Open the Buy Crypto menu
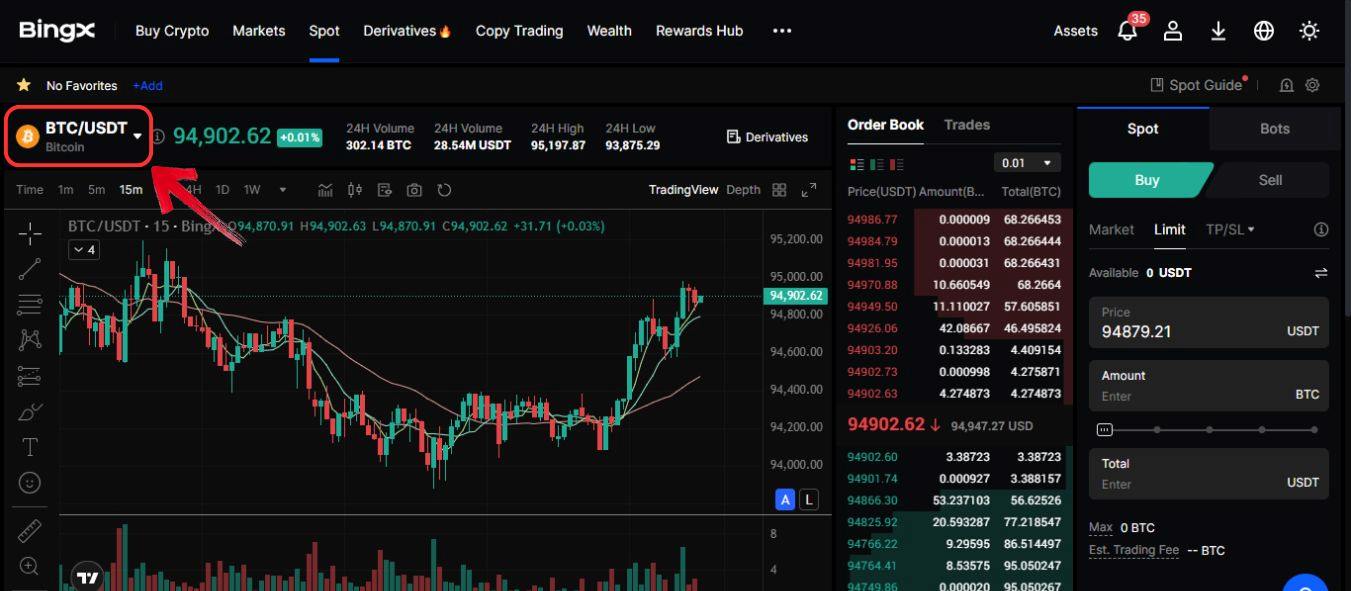 click(x=172, y=31)
